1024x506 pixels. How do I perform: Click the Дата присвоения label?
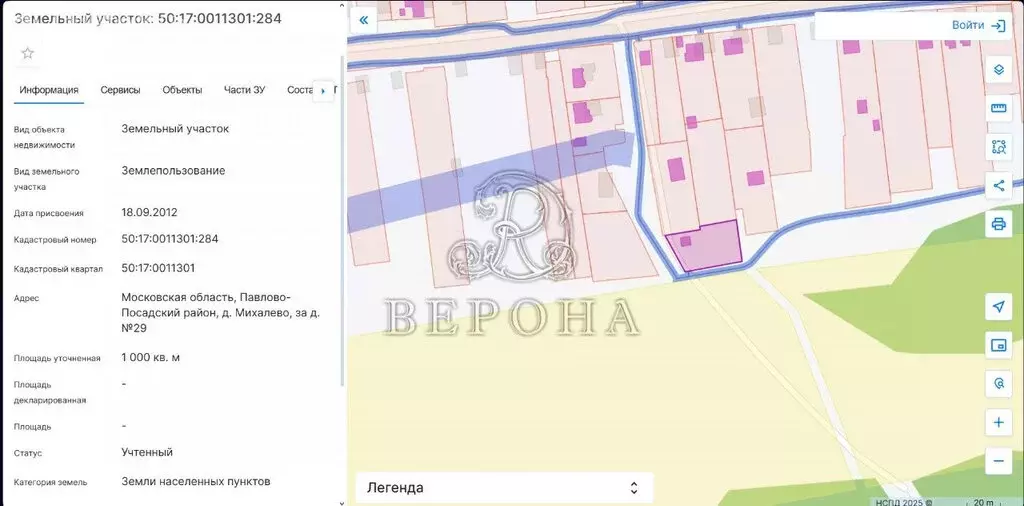(48, 213)
